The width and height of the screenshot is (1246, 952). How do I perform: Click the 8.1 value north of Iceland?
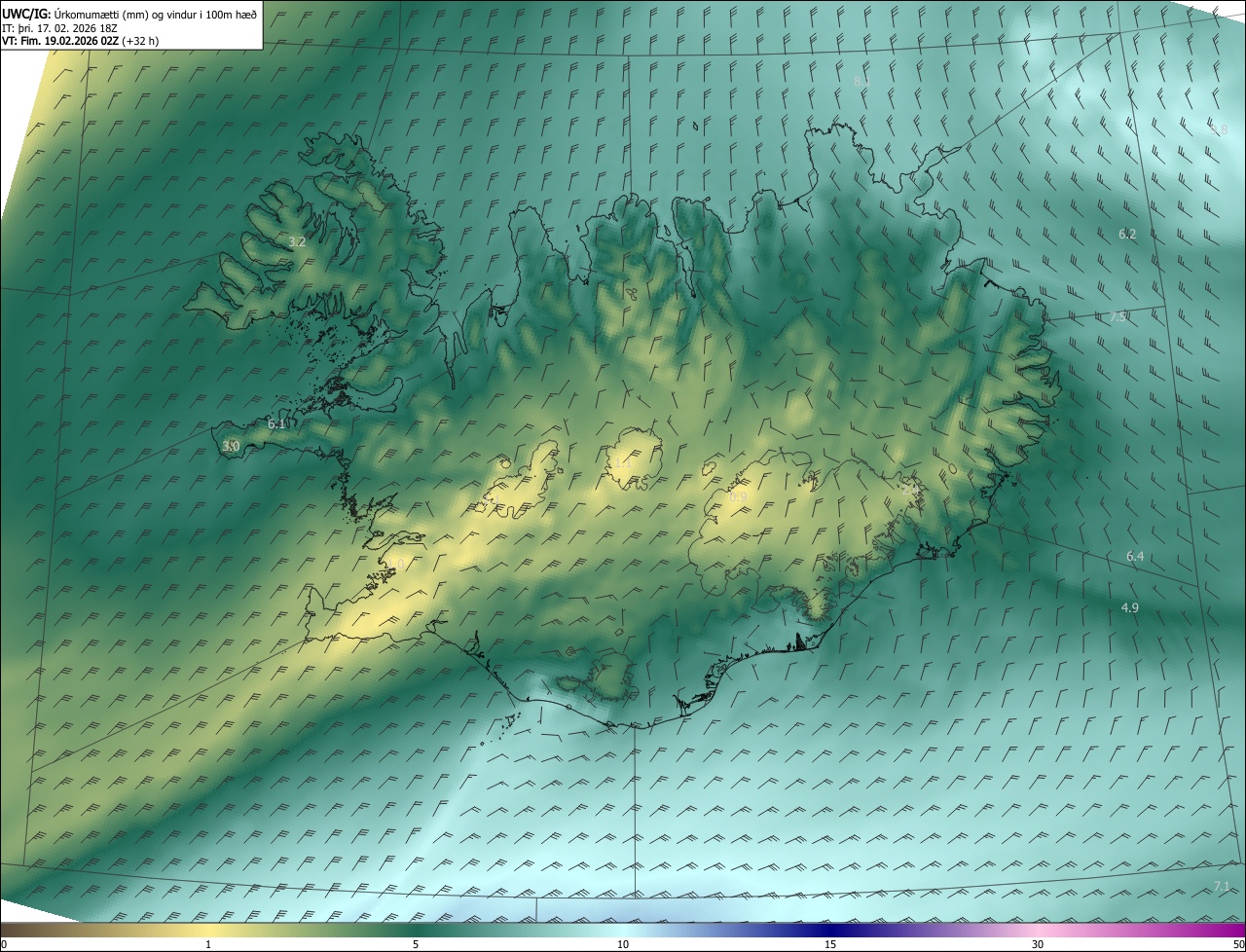[861, 82]
